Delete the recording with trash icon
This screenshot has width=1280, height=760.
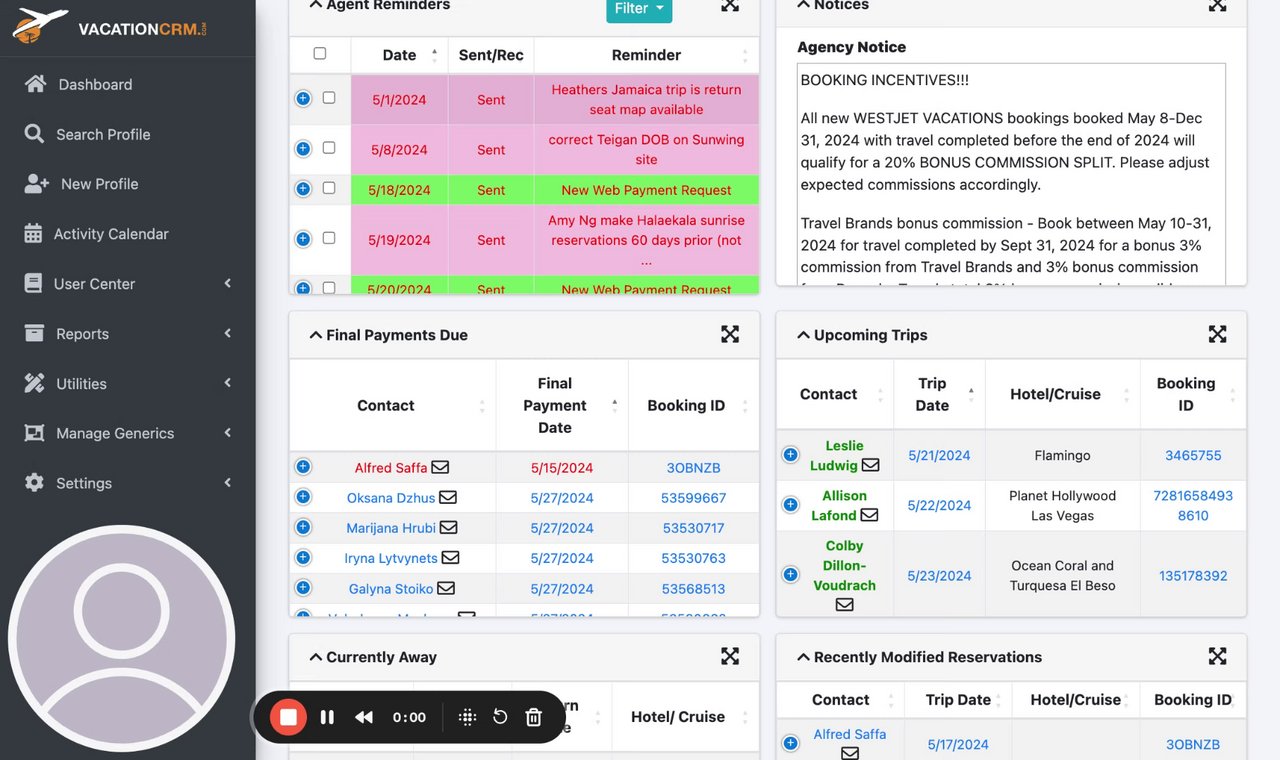[x=533, y=717]
